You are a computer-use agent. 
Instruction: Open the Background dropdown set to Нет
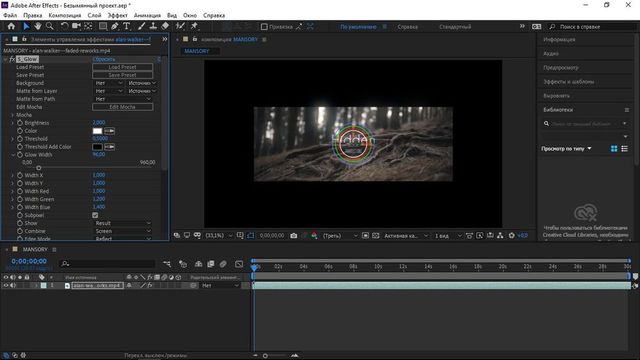click(x=109, y=83)
